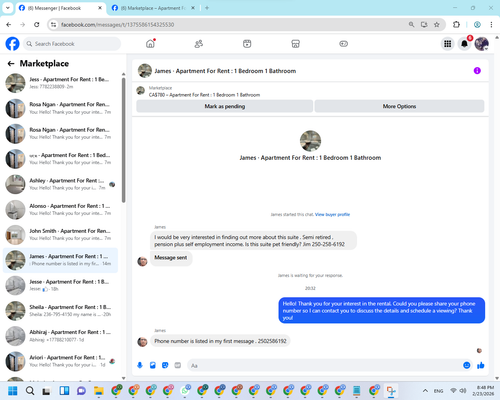This screenshot has width=500, height=400.
Task: Open the tab search dropdown arrow
Action: (x=8, y=8)
